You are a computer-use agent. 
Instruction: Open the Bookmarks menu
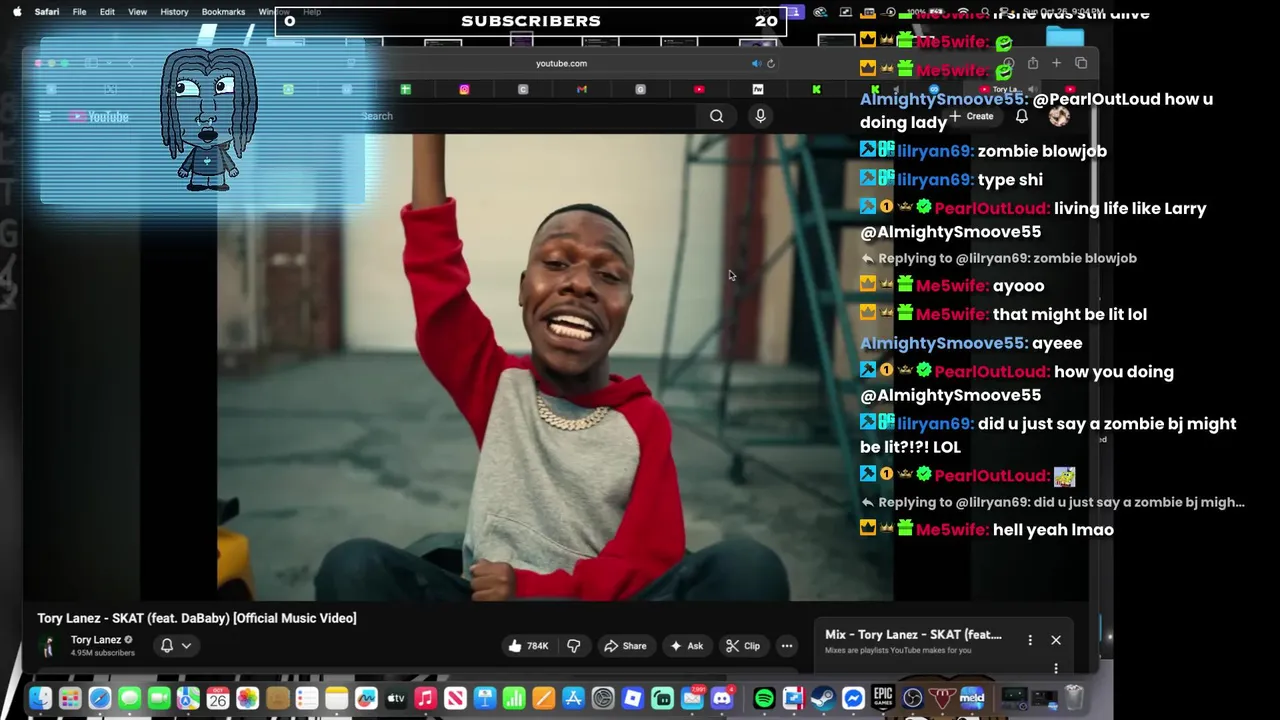click(223, 12)
